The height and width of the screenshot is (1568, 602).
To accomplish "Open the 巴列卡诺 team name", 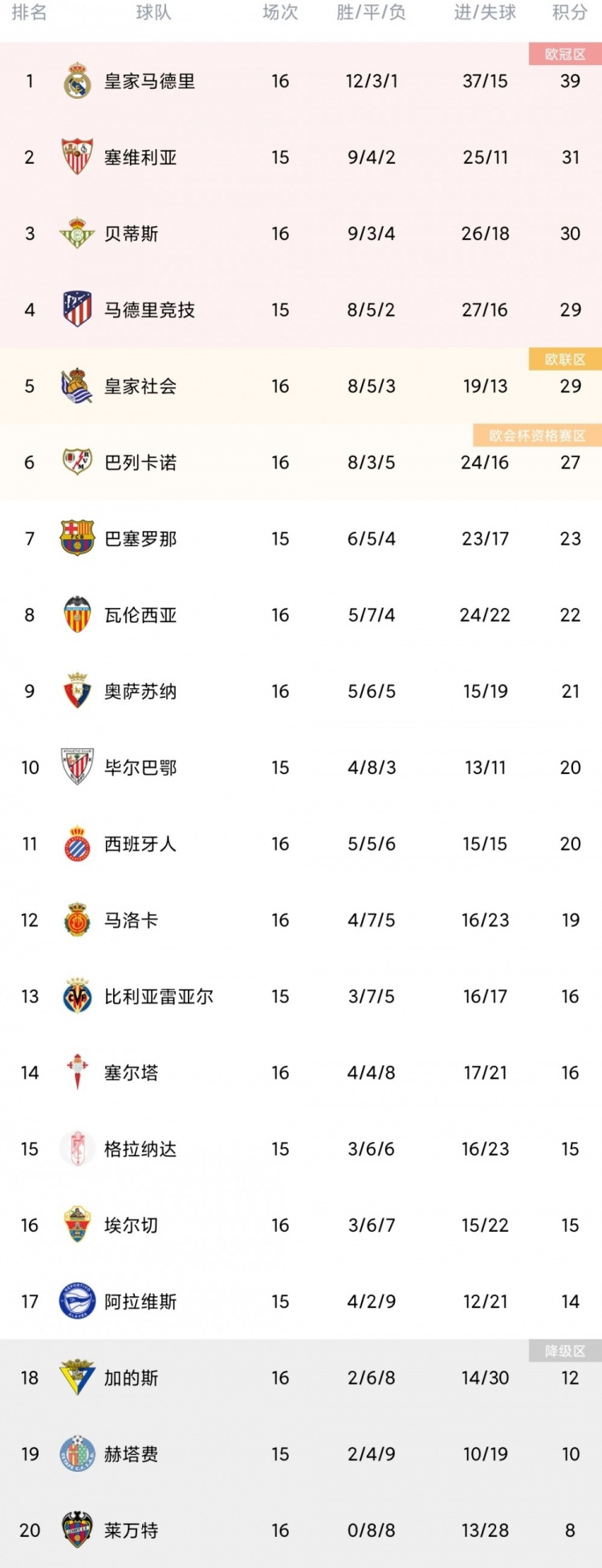I will (x=140, y=462).
